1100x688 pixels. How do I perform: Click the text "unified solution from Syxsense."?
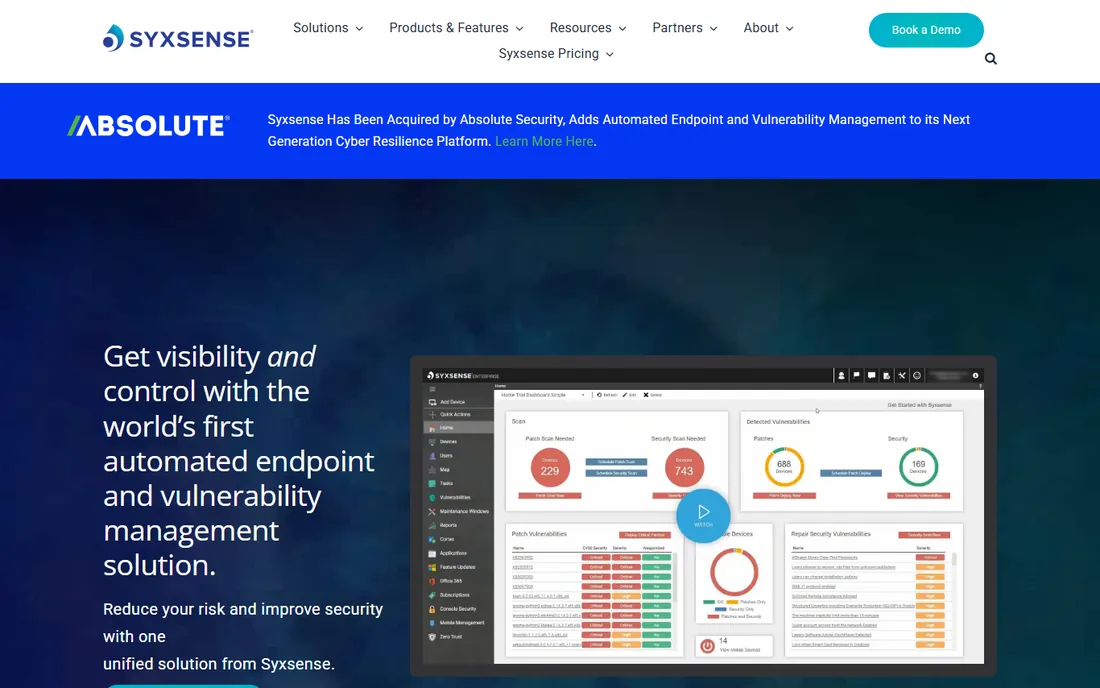(x=219, y=663)
